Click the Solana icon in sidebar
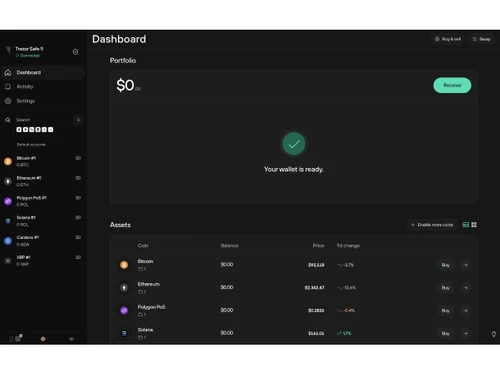 point(8,221)
